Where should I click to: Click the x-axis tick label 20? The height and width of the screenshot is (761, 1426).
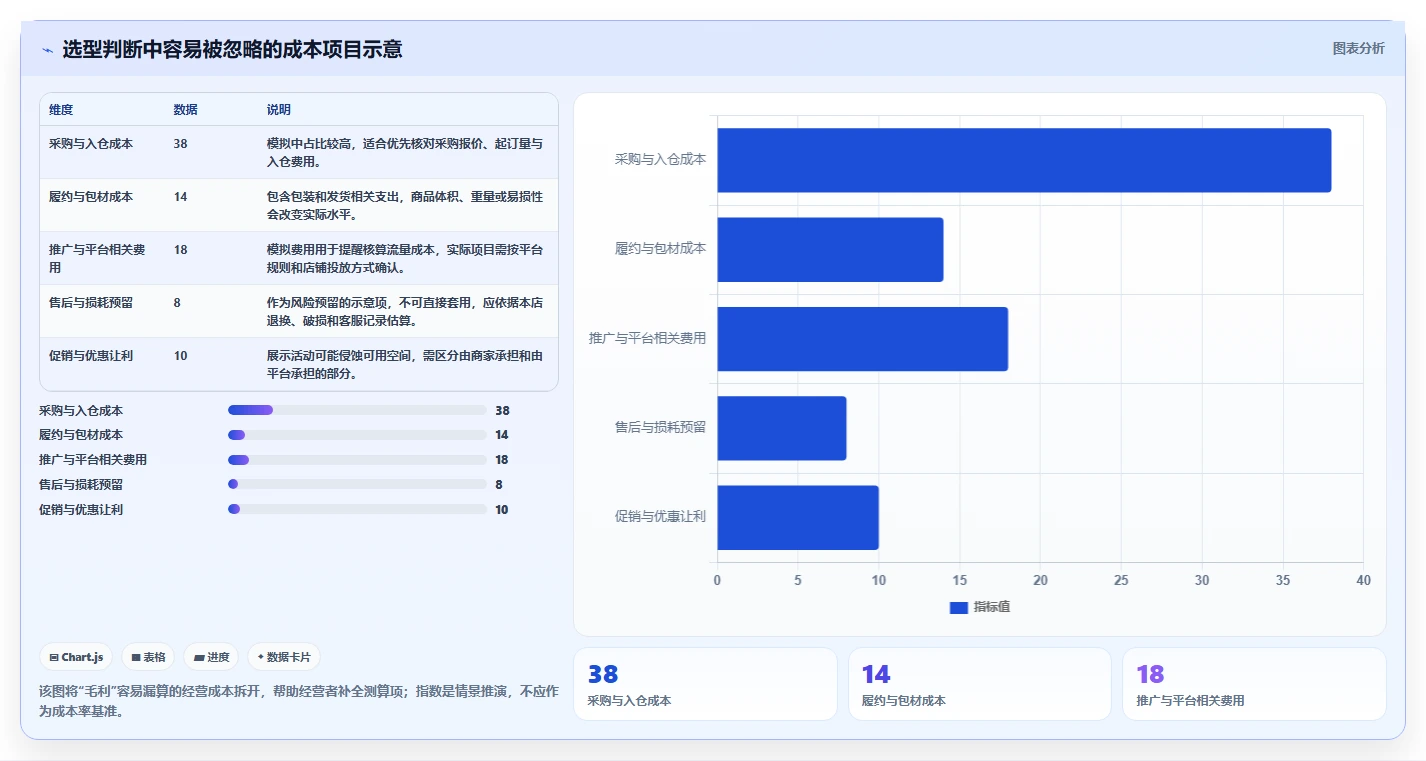click(x=1040, y=580)
